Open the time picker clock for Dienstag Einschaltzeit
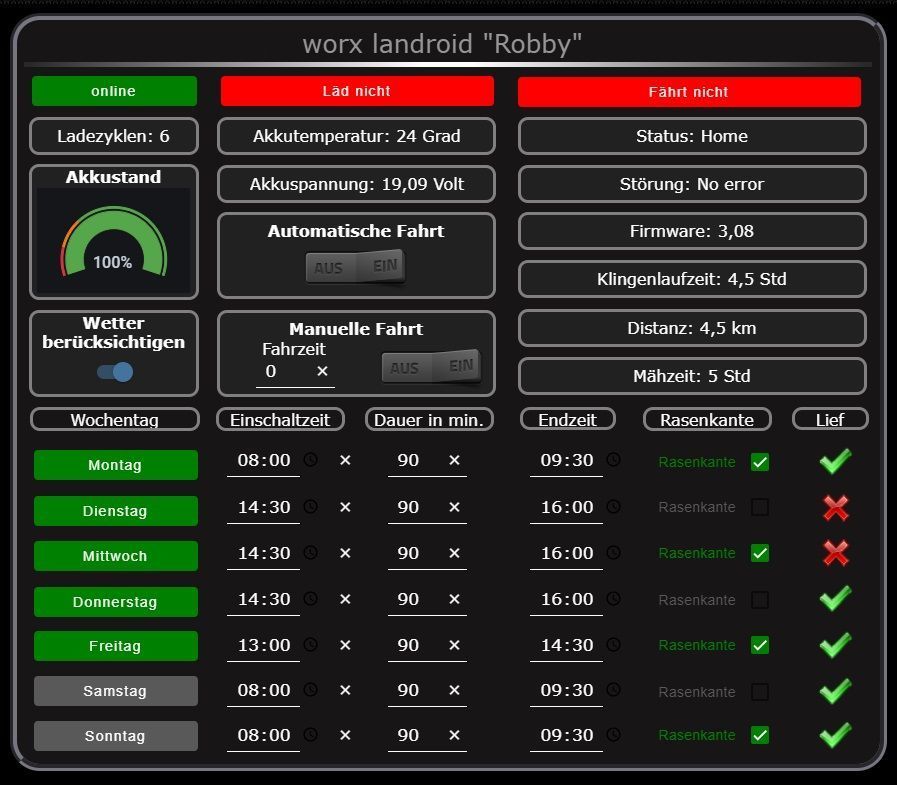Viewport: 897px width, 785px height. pos(310,506)
